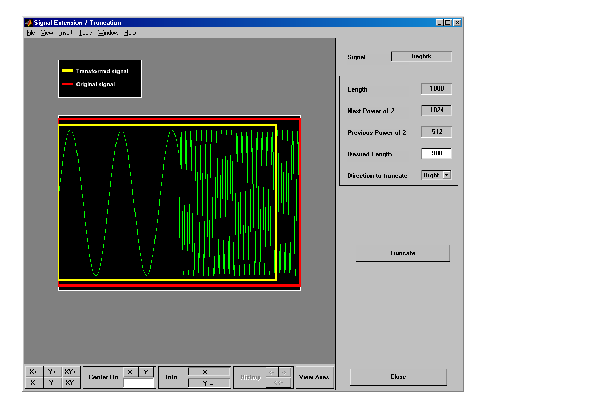
Task: Open the Direction to truncate dropdown
Action: click(x=436, y=175)
